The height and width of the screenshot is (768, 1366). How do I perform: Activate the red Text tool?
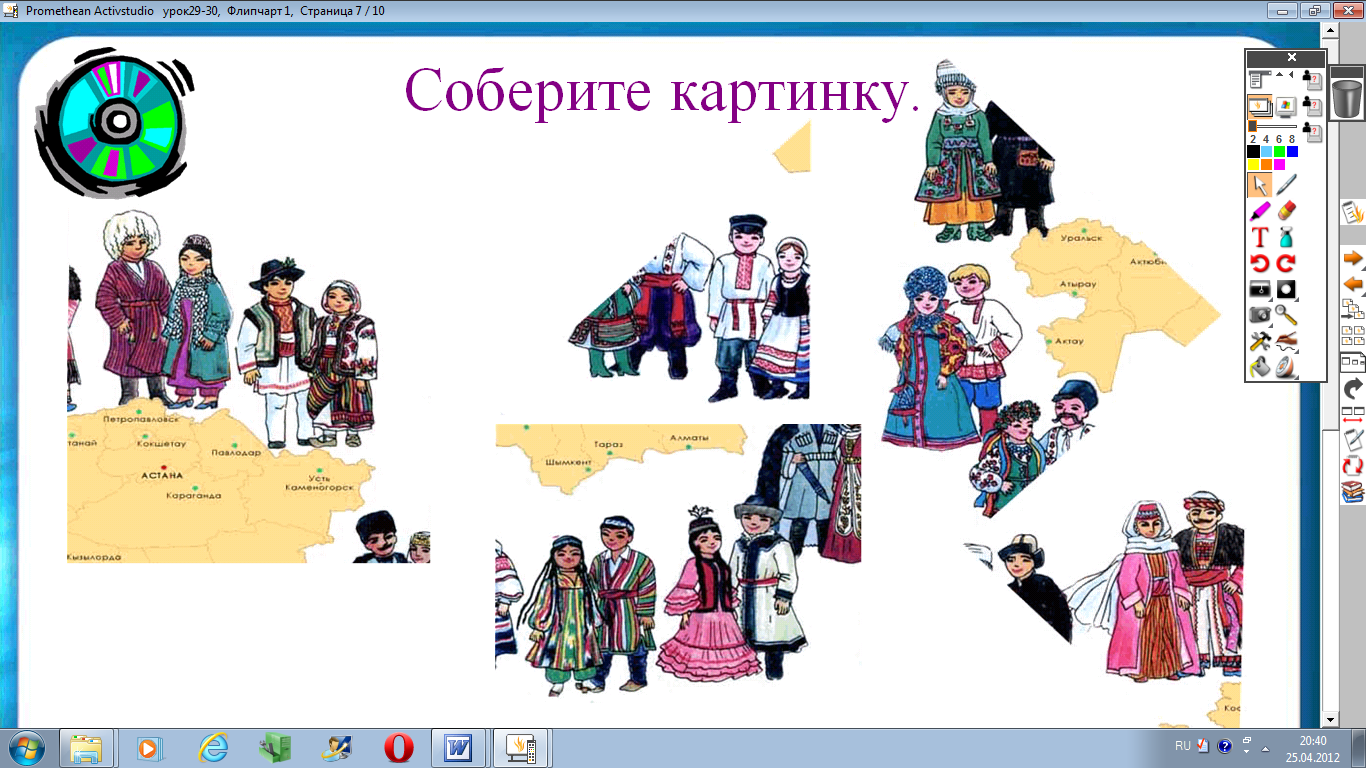[1259, 238]
